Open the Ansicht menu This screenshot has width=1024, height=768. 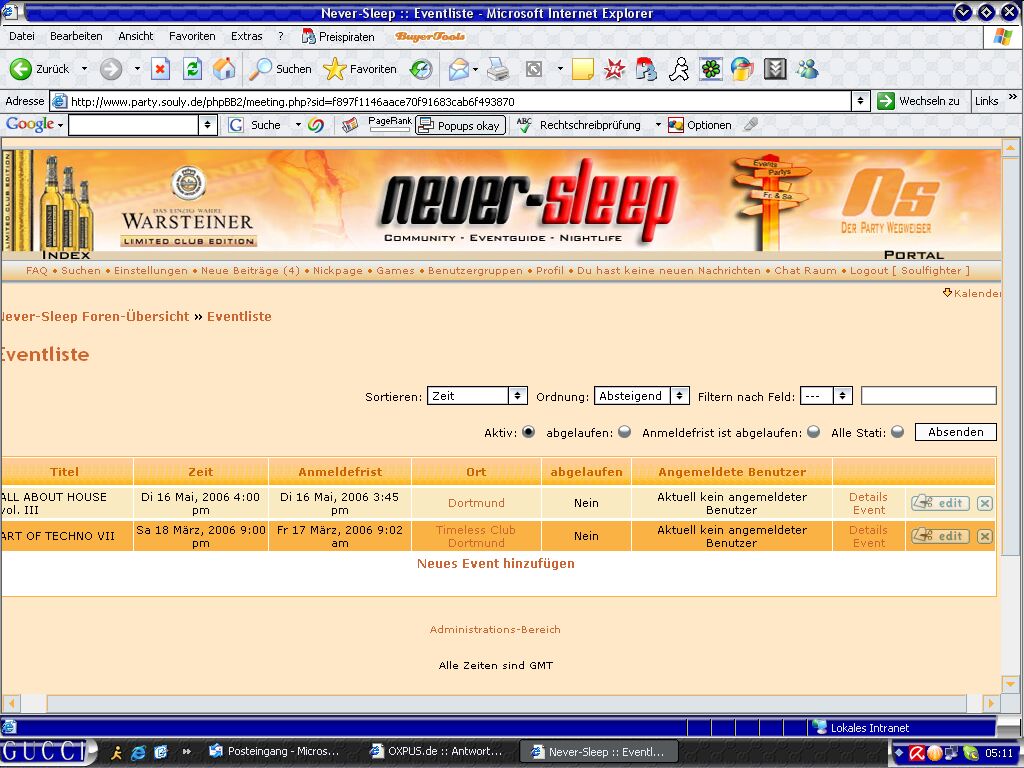coord(136,36)
